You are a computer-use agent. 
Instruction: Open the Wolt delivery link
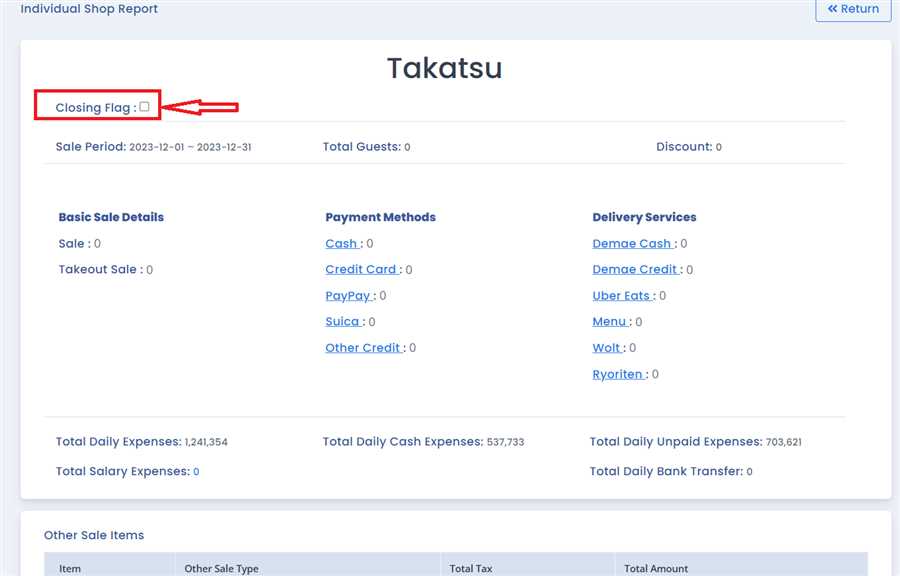[x=606, y=348]
